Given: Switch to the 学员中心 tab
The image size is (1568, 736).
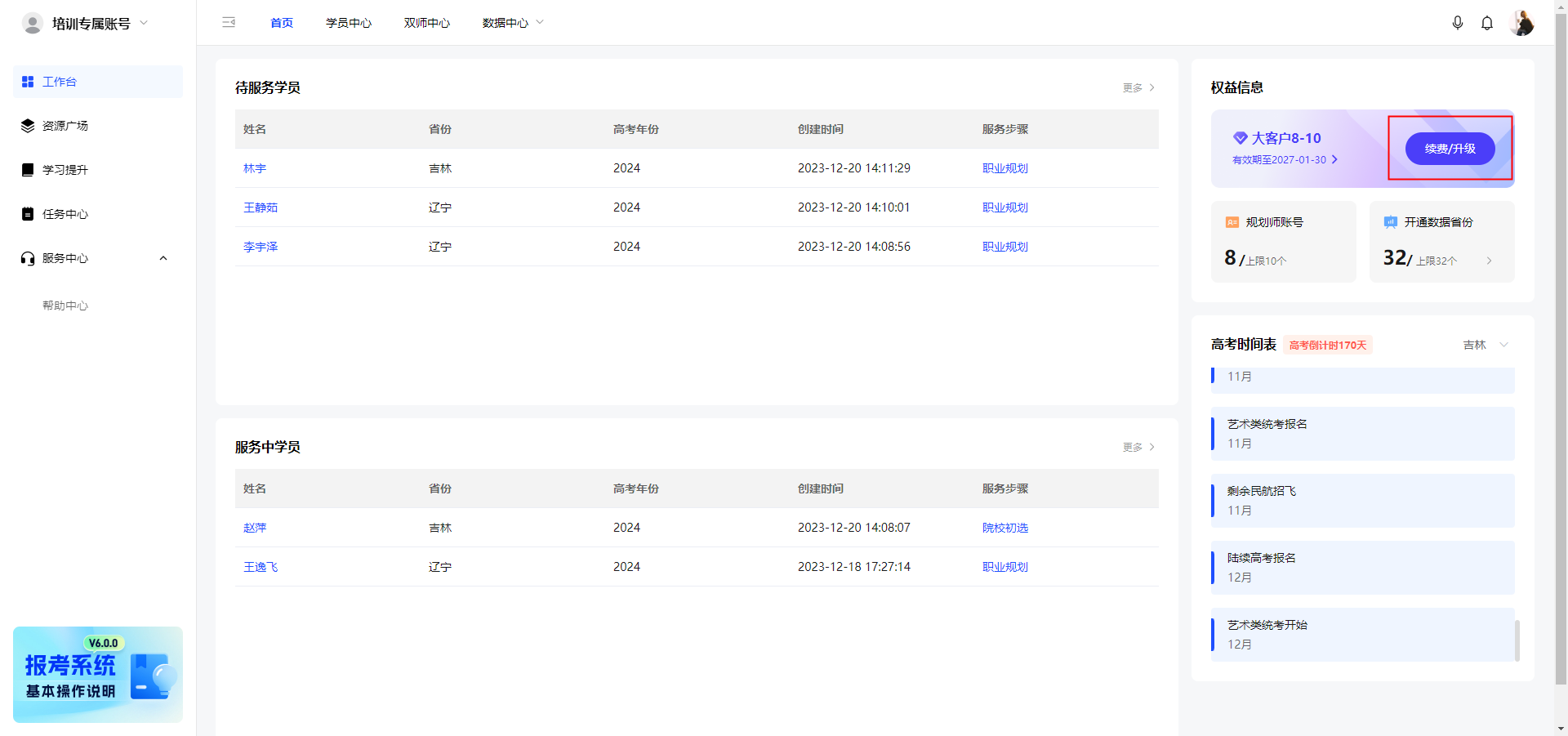Looking at the screenshot, I should coord(349,22).
